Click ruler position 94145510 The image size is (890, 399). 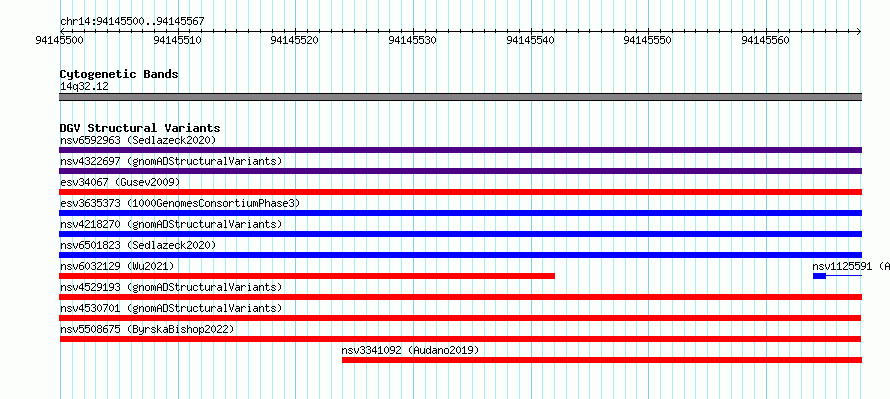tap(178, 40)
